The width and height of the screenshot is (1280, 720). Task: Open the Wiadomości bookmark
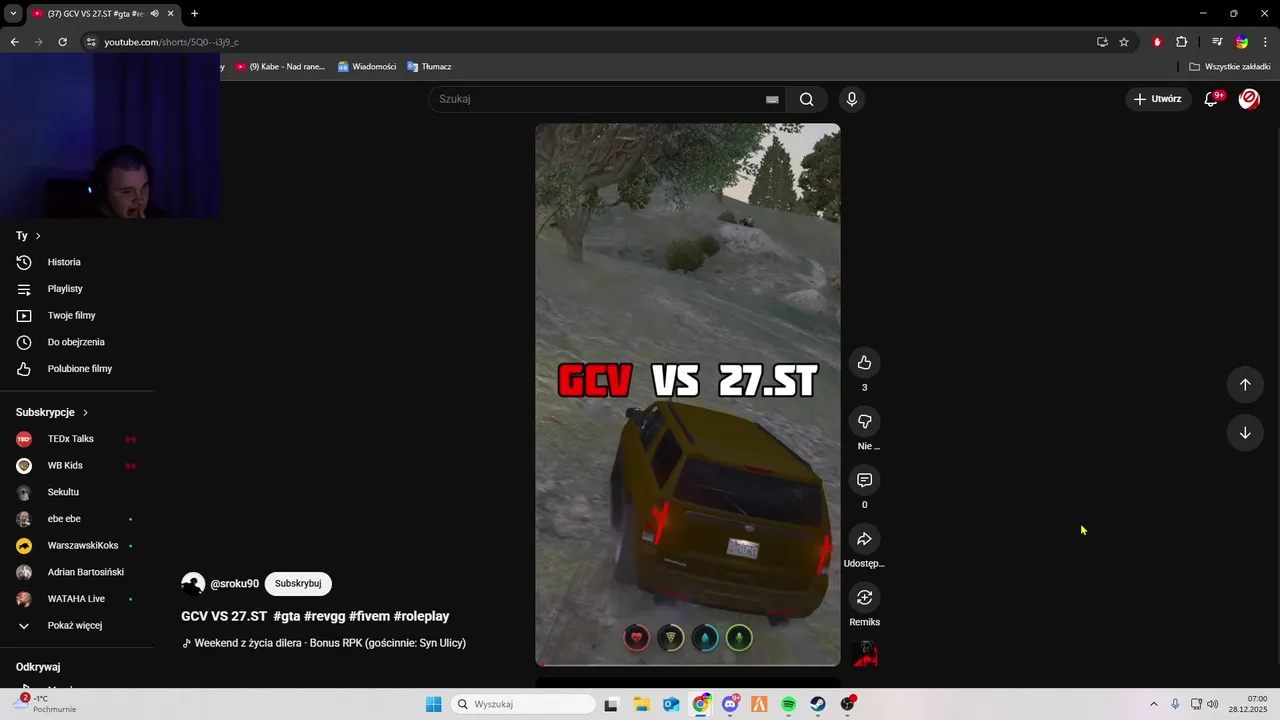pos(367,67)
